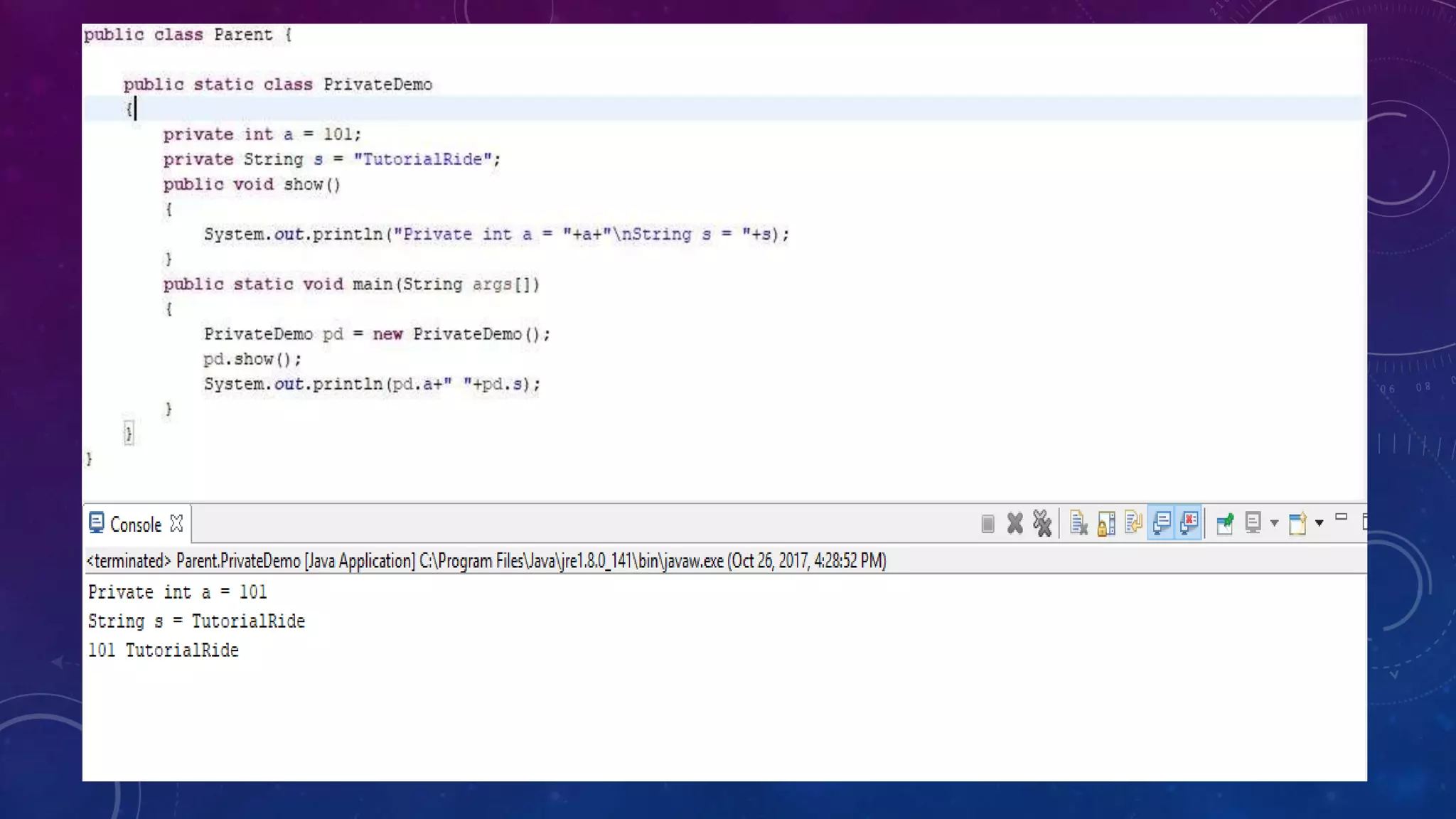Click the "TutorialRide" string literal in code

pyautogui.click(x=422, y=159)
